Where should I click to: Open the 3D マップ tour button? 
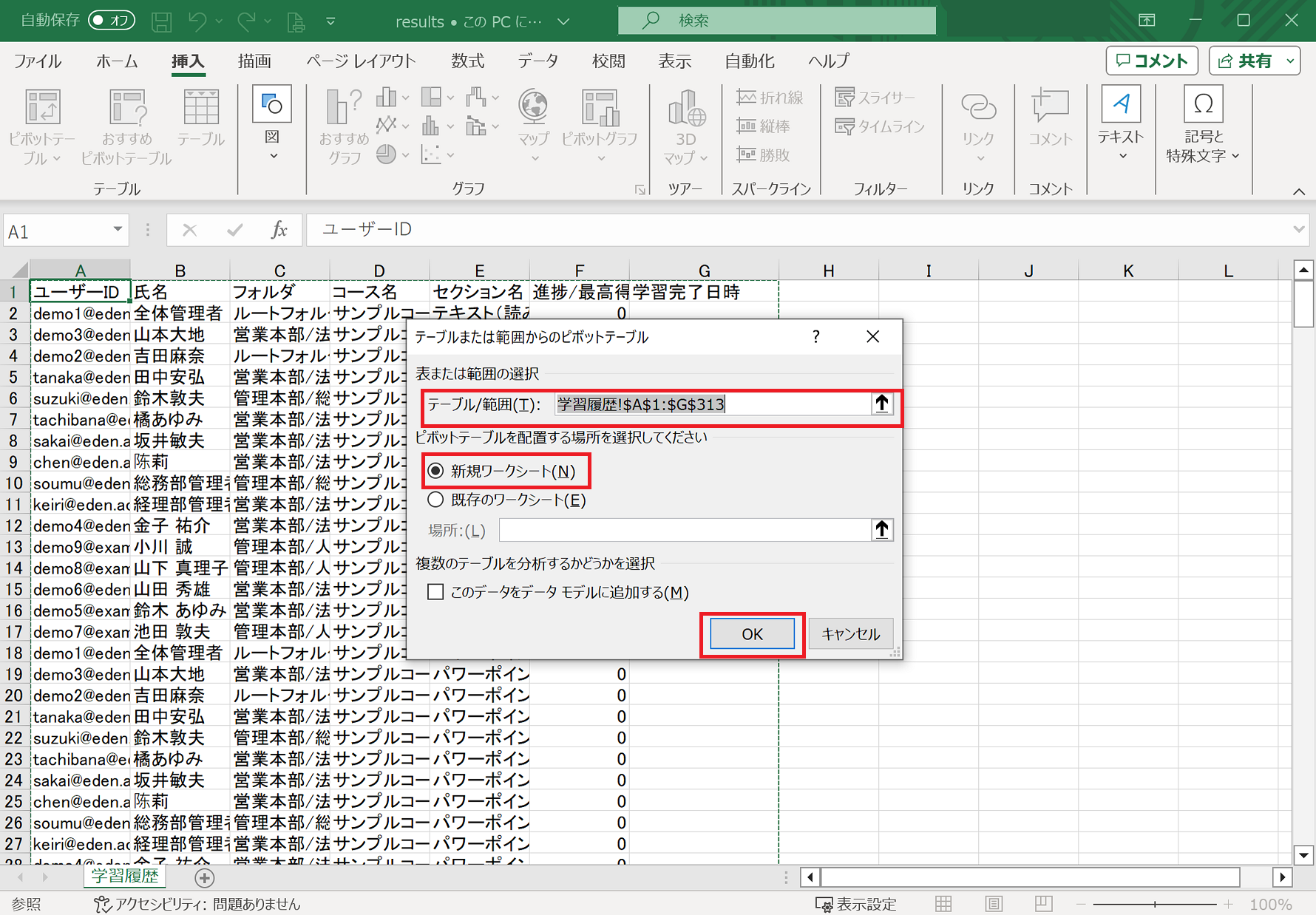click(x=685, y=126)
